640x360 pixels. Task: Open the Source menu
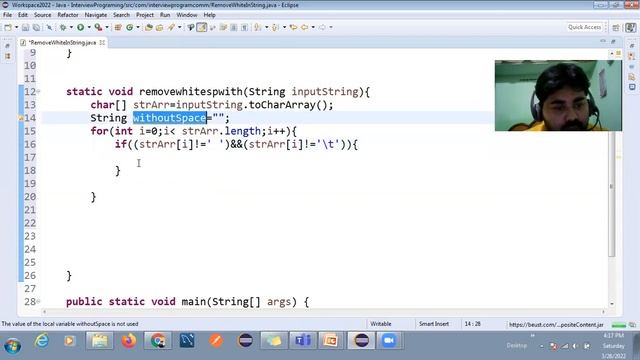42,15
